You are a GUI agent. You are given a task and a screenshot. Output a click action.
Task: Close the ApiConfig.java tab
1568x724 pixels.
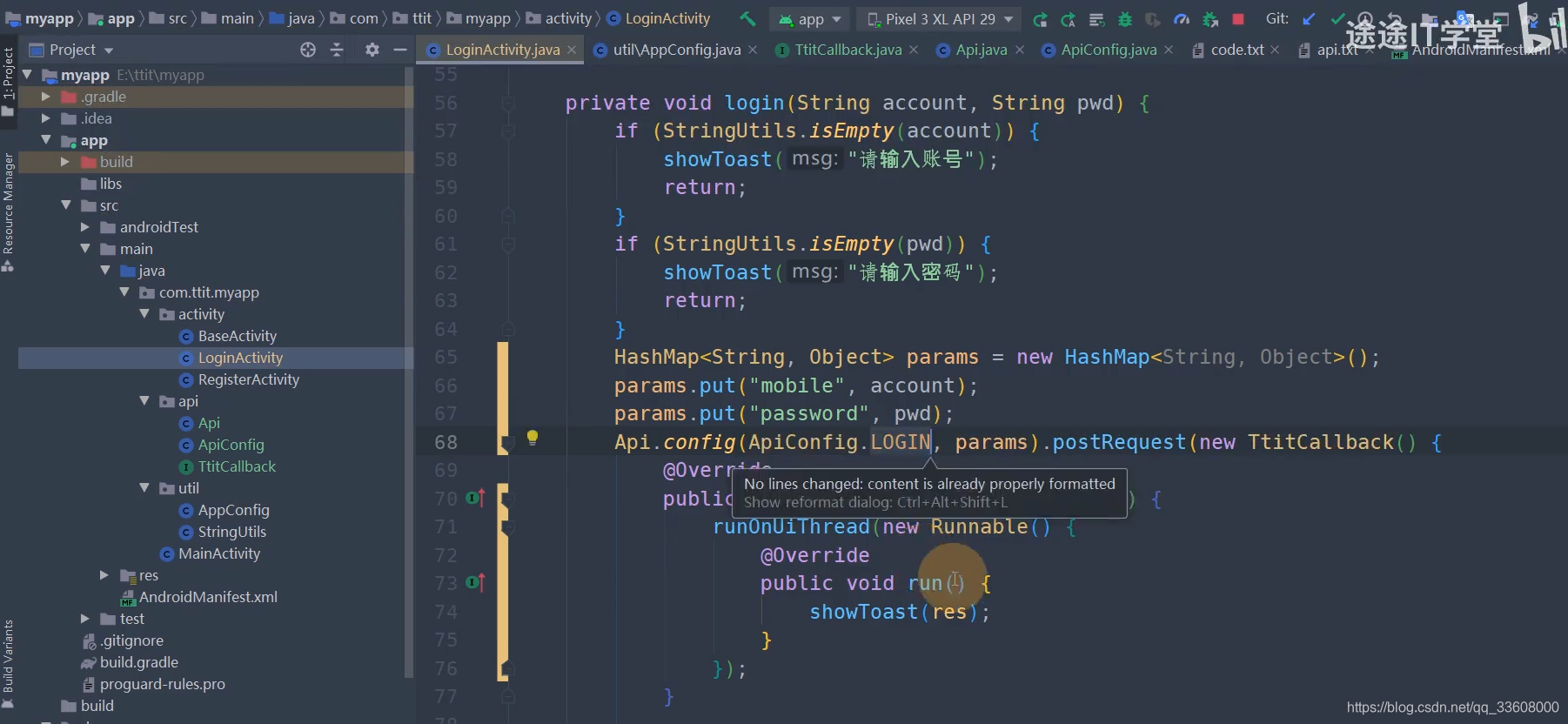pos(1169,50)
